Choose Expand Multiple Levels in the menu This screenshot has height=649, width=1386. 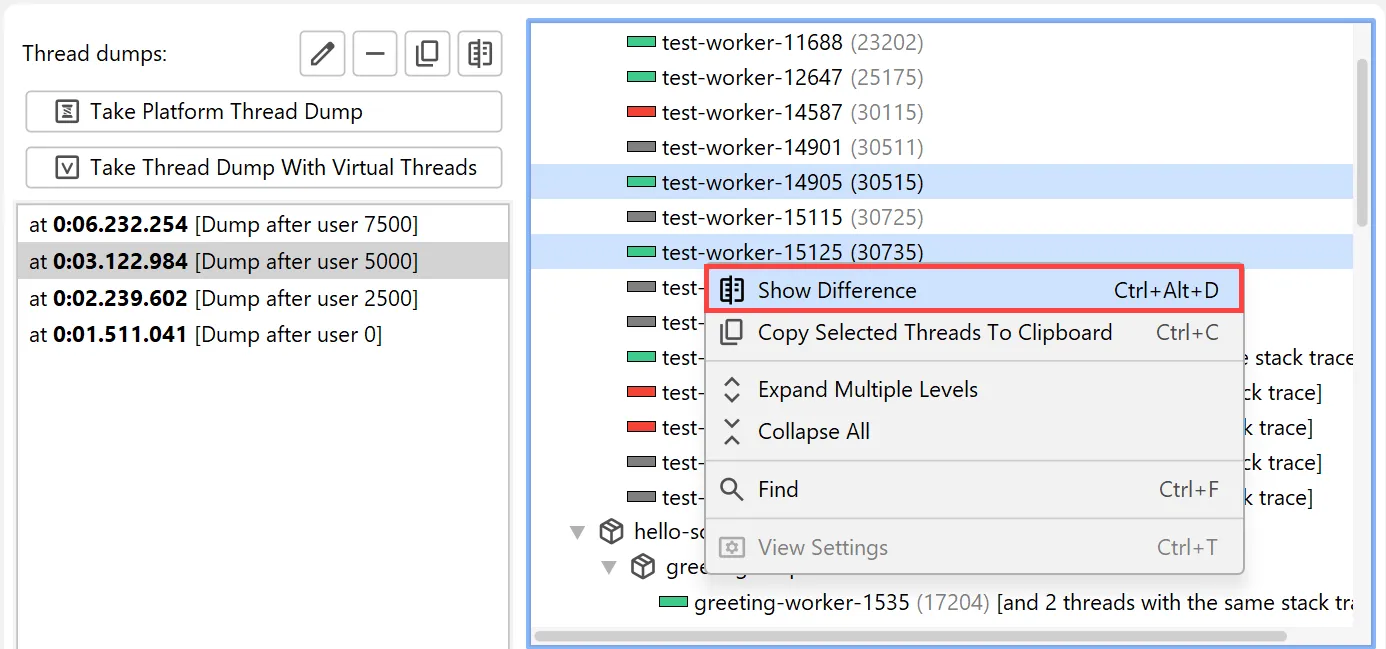(975, 389)
